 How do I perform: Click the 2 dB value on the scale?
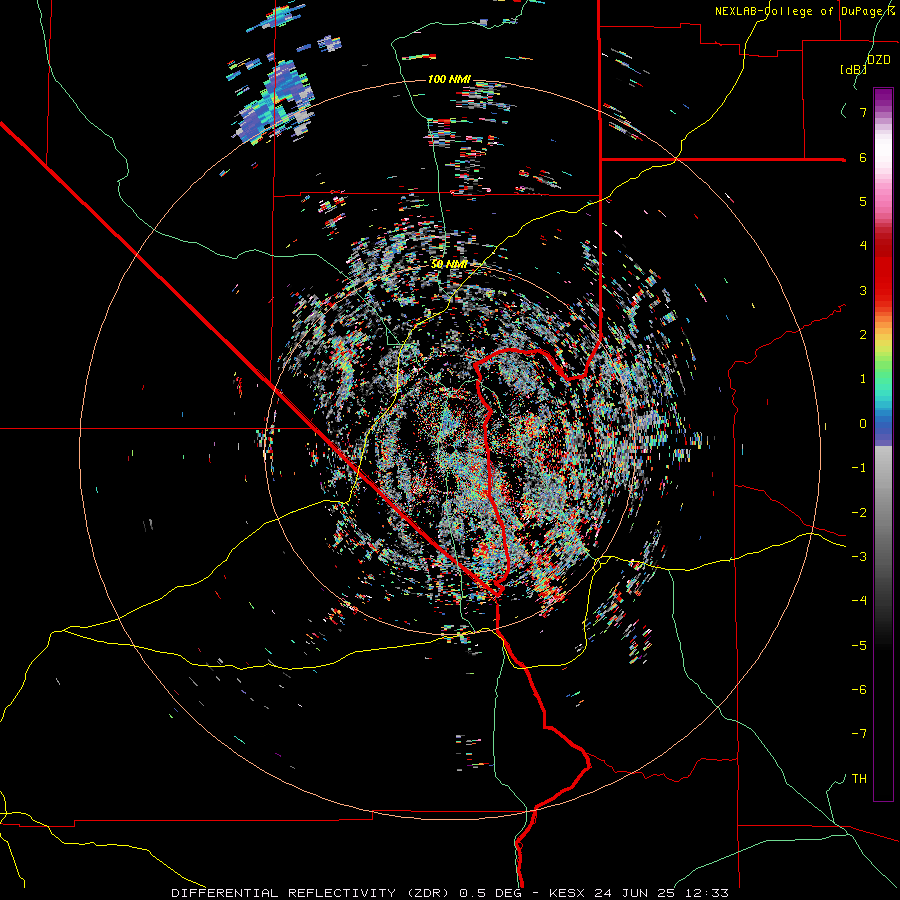(863, 335)
